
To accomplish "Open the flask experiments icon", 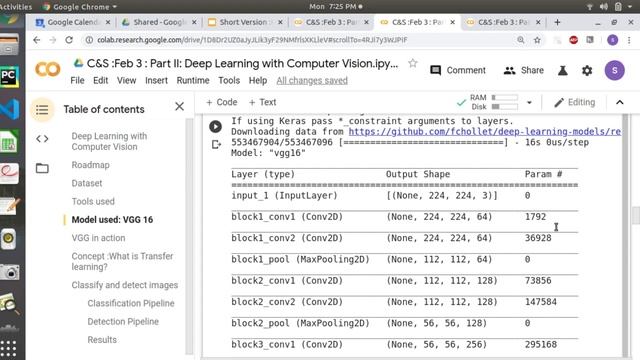I will (562, 70).
